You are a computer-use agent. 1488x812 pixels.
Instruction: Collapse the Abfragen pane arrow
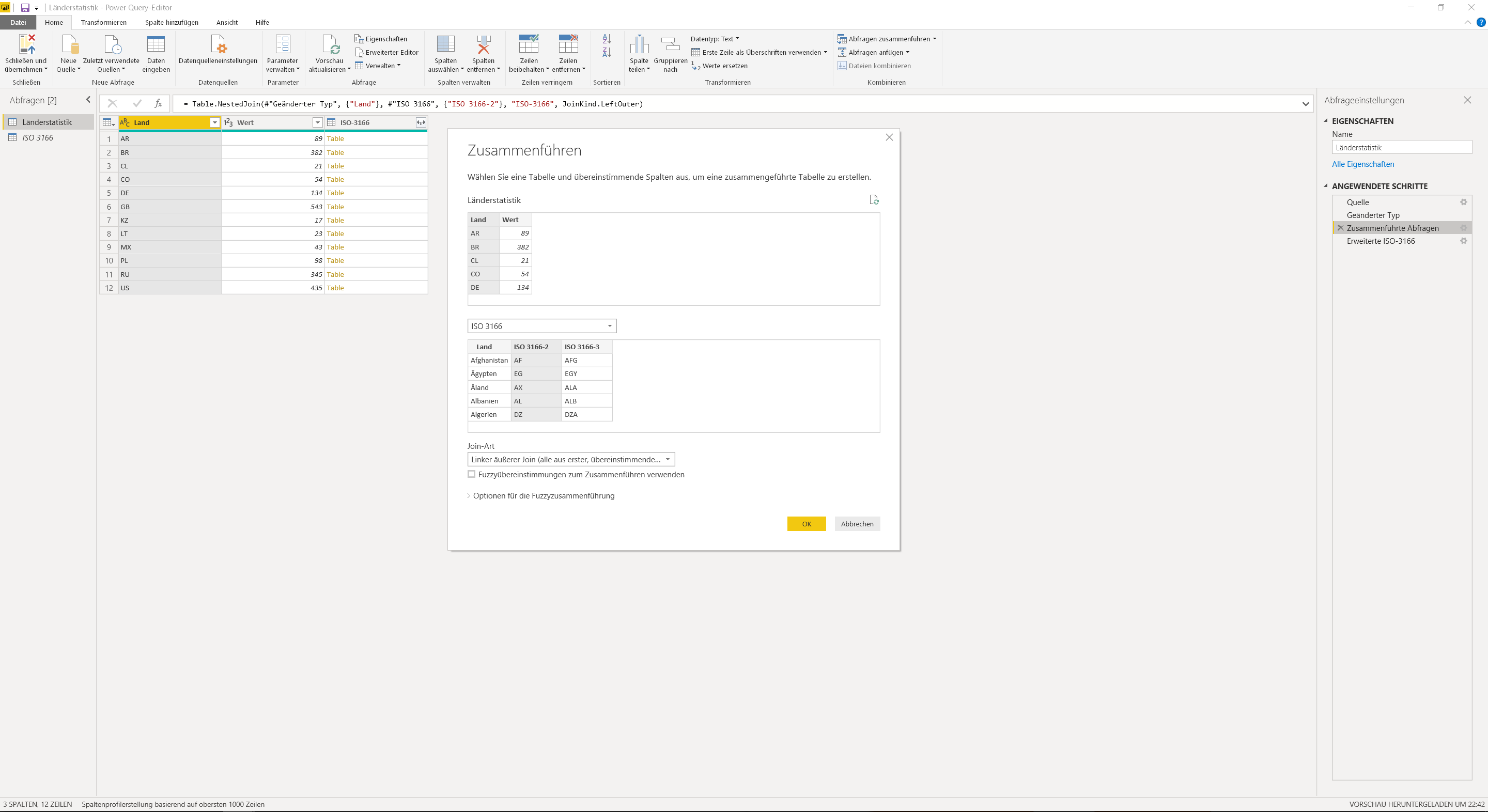tap(88, 99)
